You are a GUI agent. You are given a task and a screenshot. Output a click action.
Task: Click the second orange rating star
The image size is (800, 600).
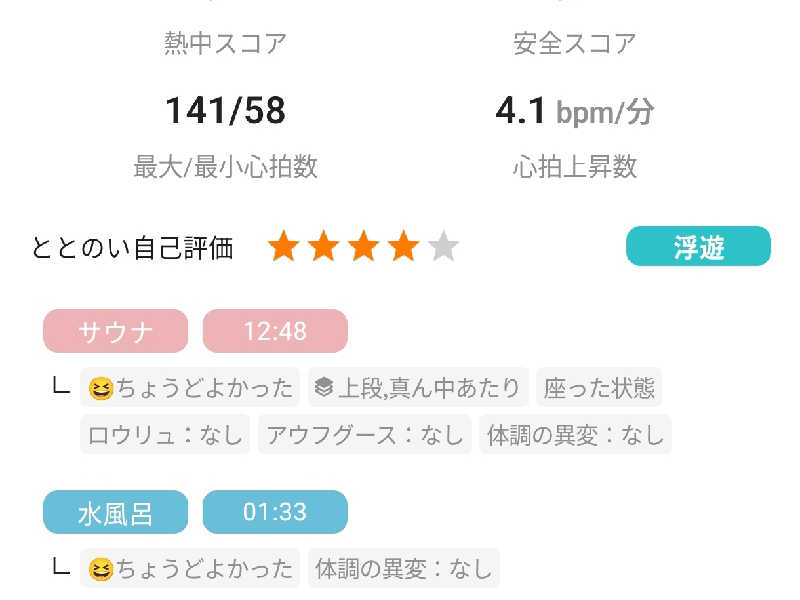pyautogui.click(x=323, y=246)
